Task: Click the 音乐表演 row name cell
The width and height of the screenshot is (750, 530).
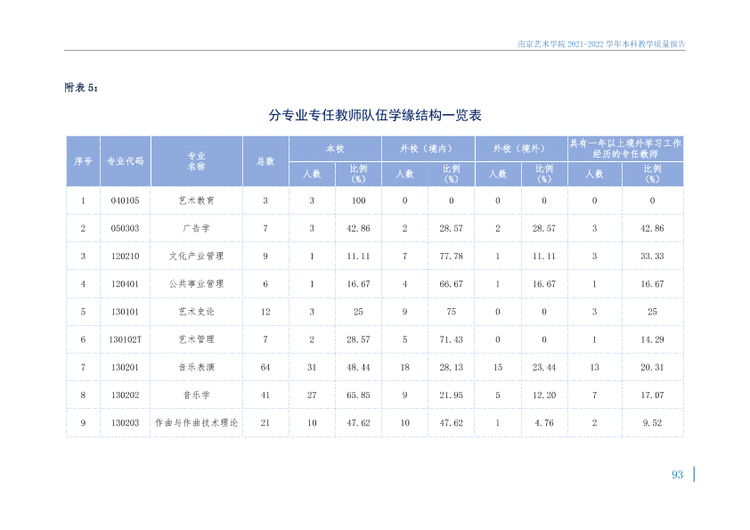Action: (x=197, y=367)
